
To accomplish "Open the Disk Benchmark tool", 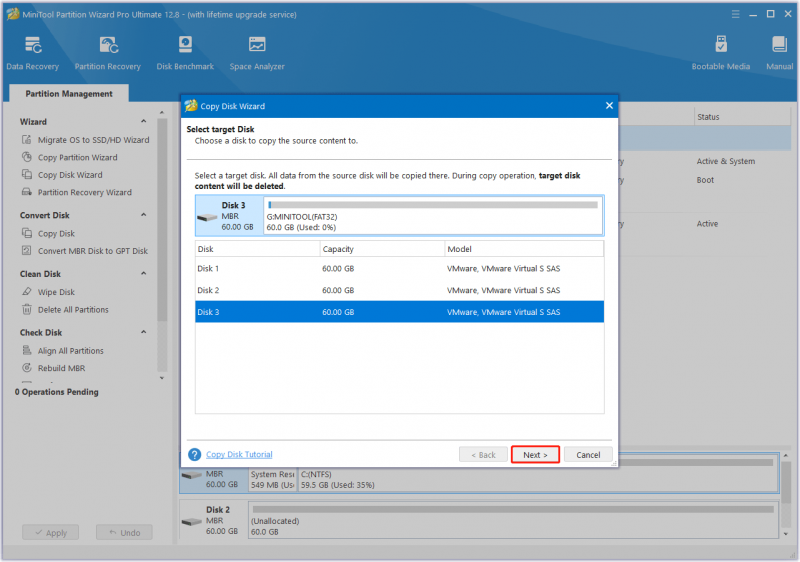I will [185, 53].
